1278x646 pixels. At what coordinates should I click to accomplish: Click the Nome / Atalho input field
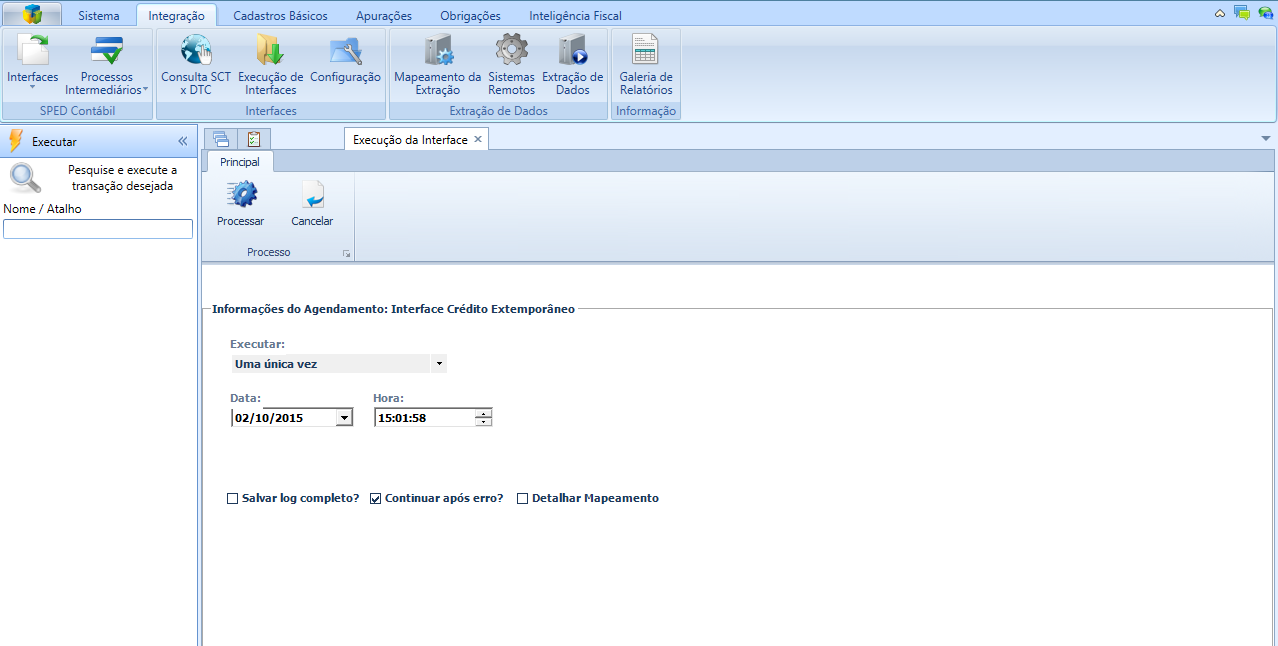(98, 229)
